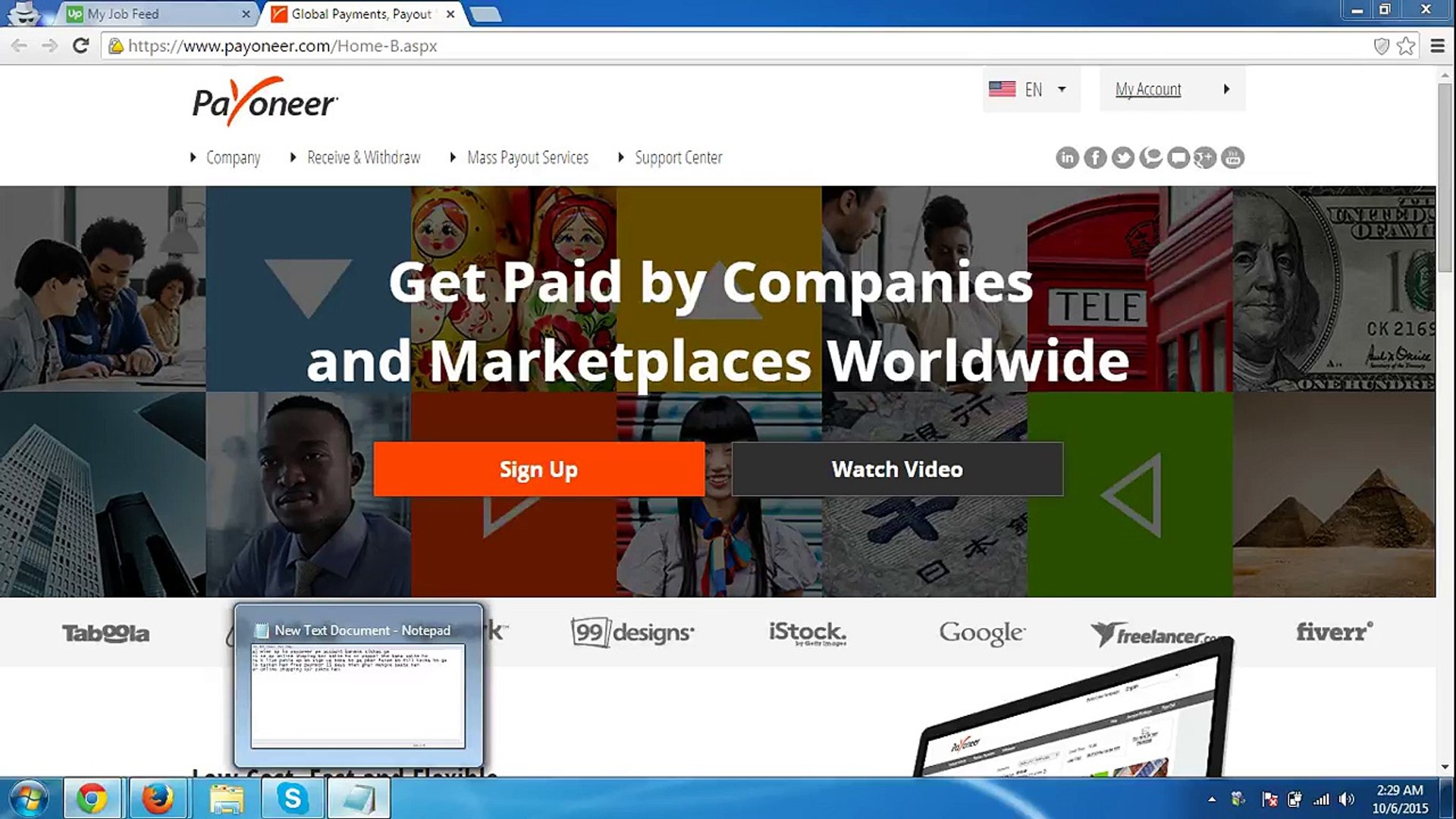
Task: Click the Facebook social icon
Action: [1095, 157]
